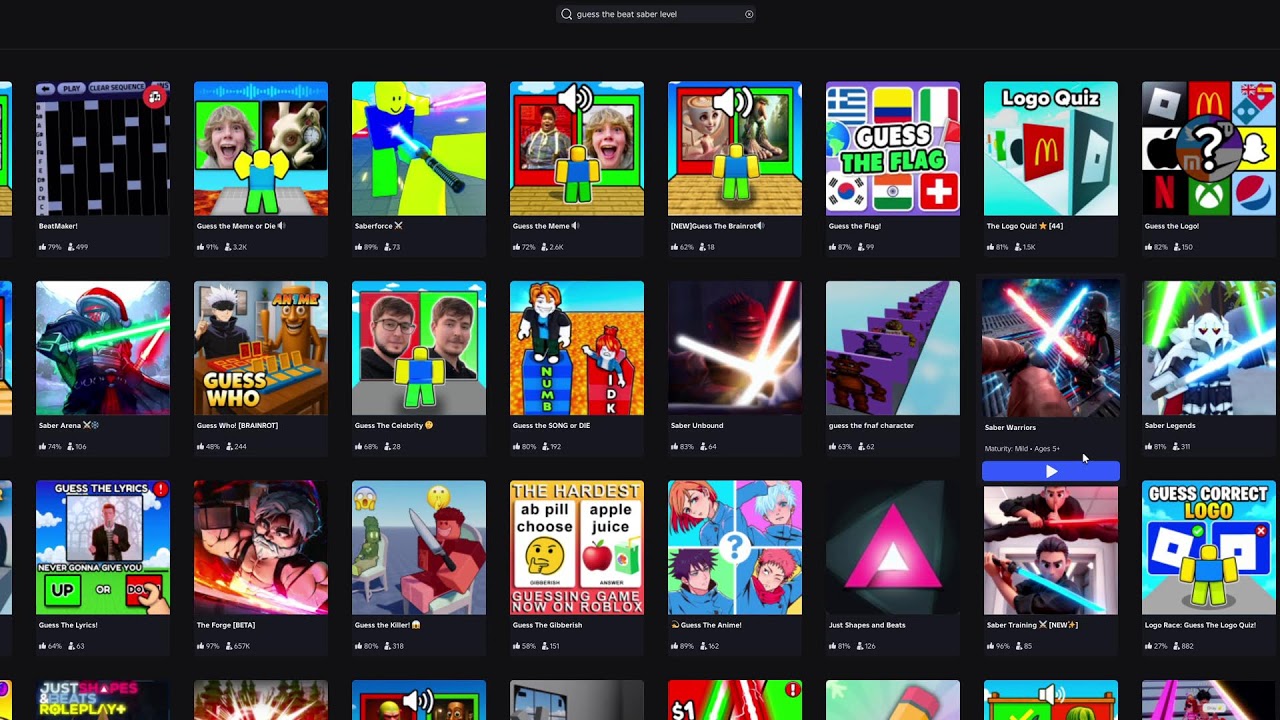Click the "Saber Warriors" title text
The image size is (1280, 720).
[1010, 428]
